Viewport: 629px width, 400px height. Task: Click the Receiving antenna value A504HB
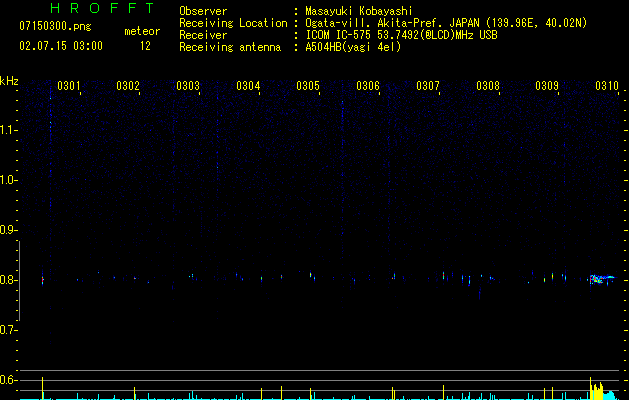click(x=323, y=47)
